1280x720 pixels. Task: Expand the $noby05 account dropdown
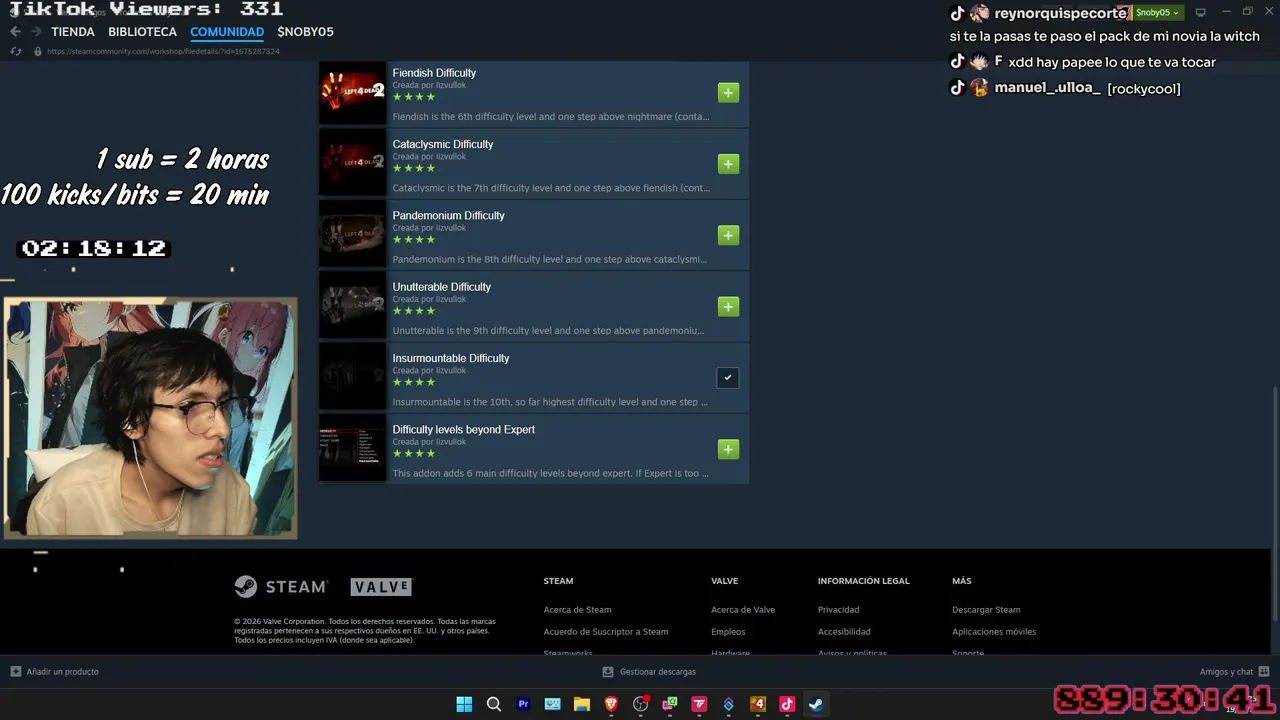point(1158,13)
